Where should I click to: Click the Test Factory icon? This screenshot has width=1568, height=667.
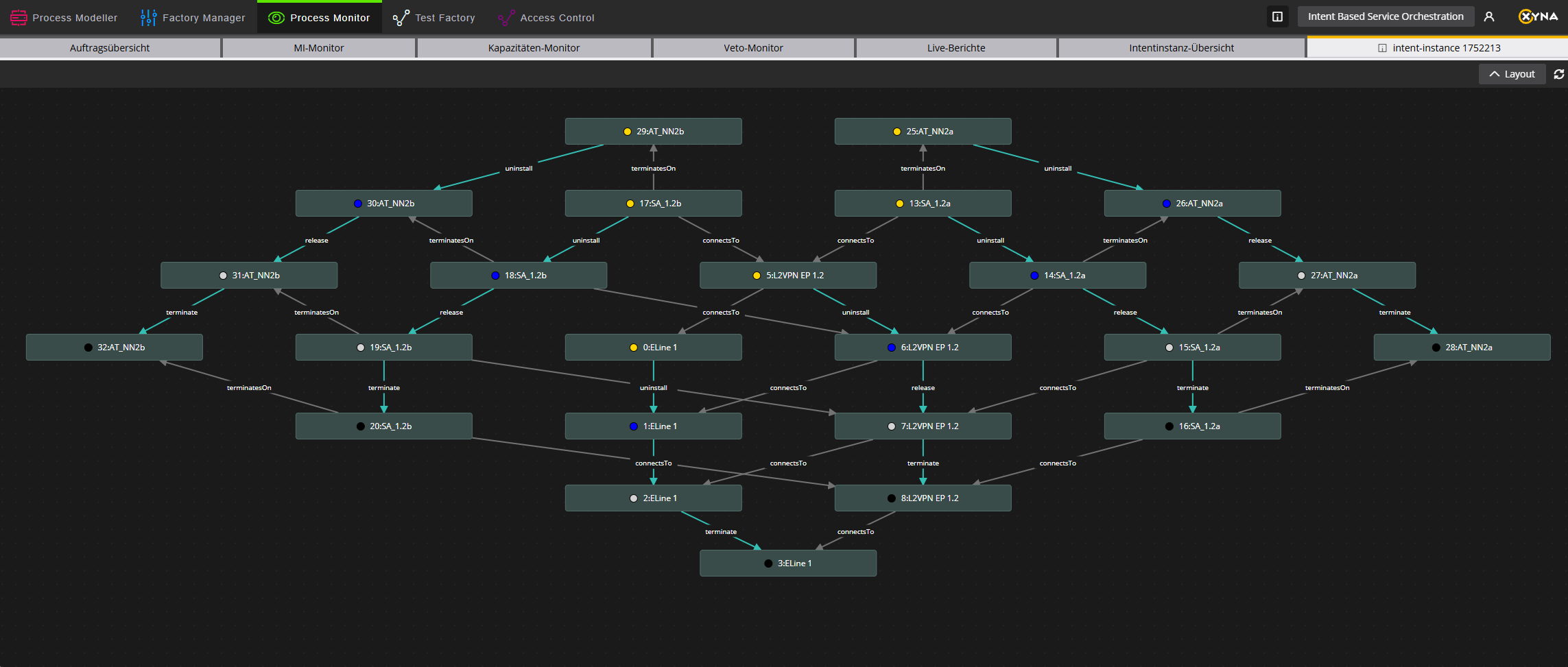pyautogui.click(x=401, y=18)
